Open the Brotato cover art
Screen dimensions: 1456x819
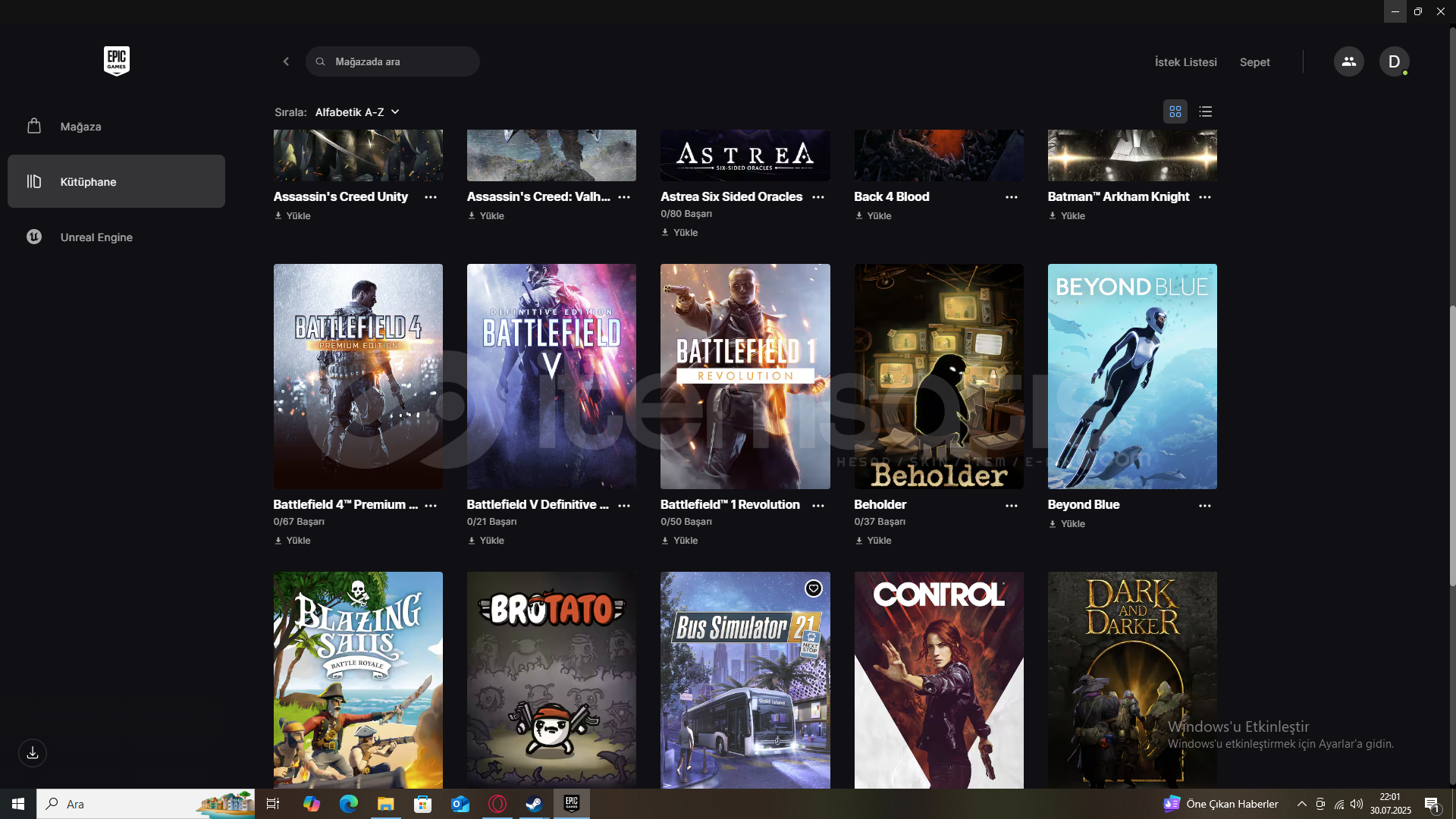pyautogui.click(x=551, y=680)
